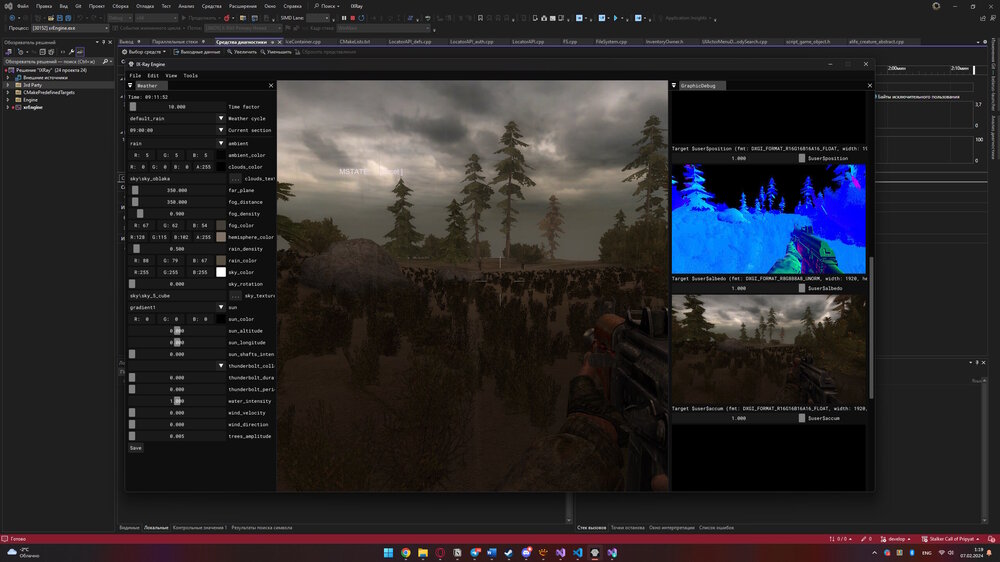The image size is (1000, 562).
Task: Click the Hot Reload flame icon
Action: point(226,18)
